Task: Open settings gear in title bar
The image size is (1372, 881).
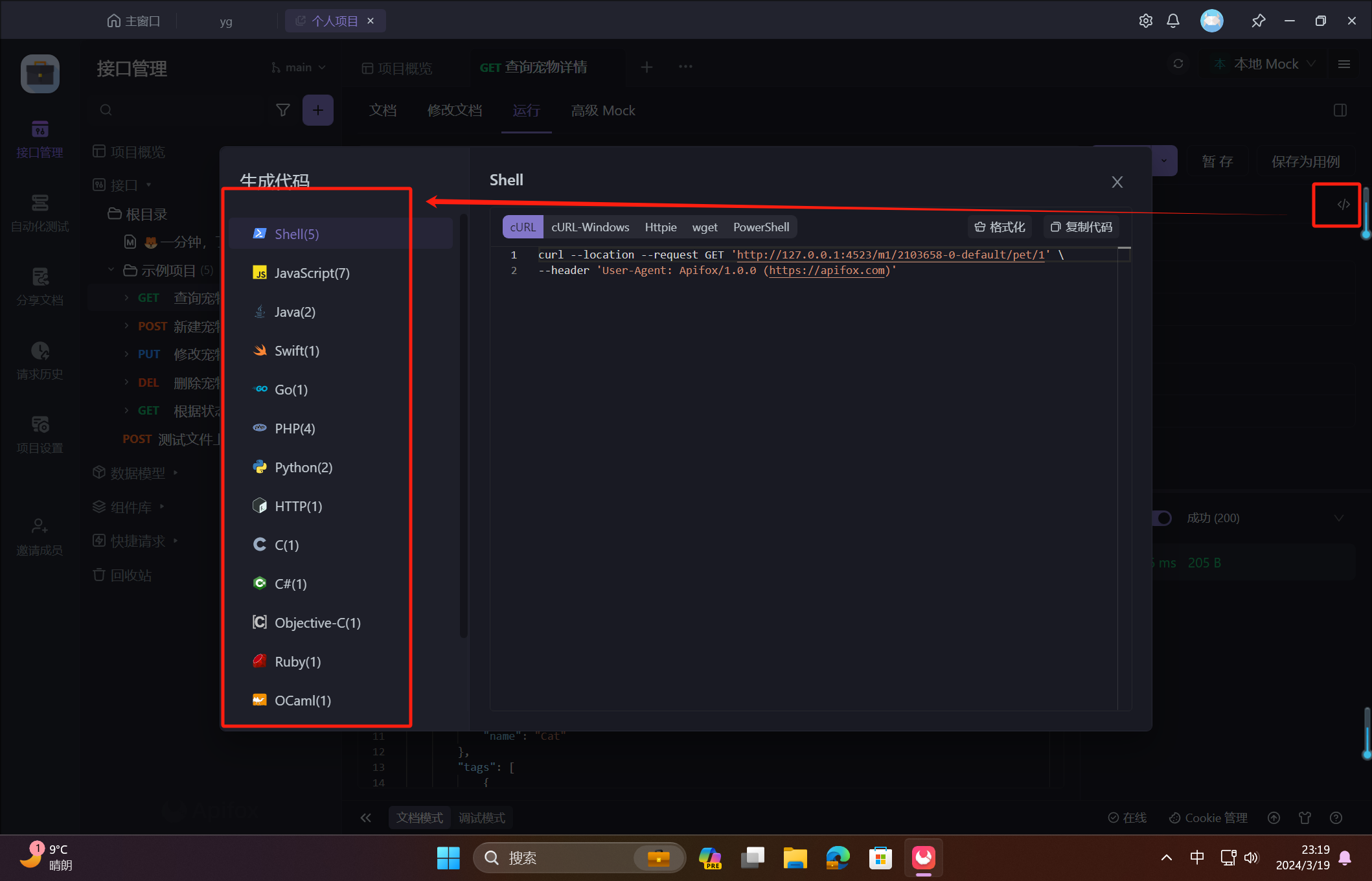Action: pos(1145,21)
